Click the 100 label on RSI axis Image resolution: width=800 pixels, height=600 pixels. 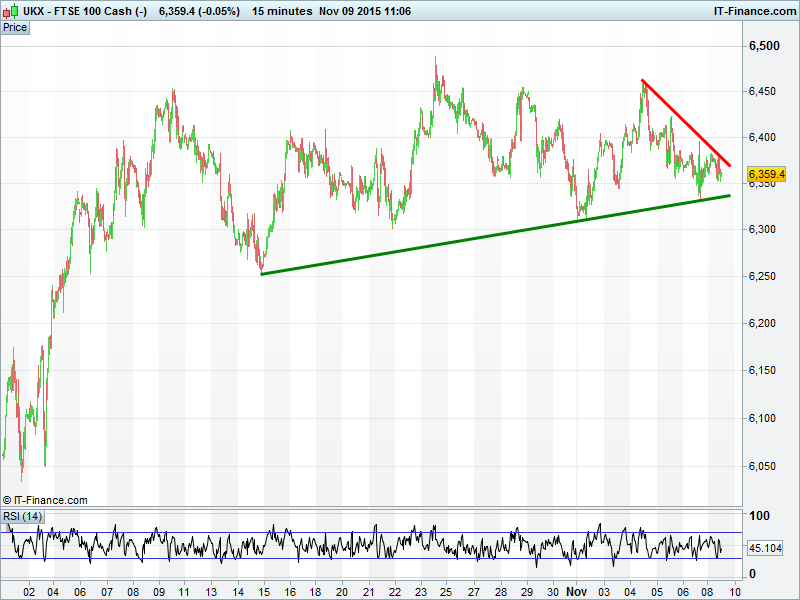tap(760, 516)
